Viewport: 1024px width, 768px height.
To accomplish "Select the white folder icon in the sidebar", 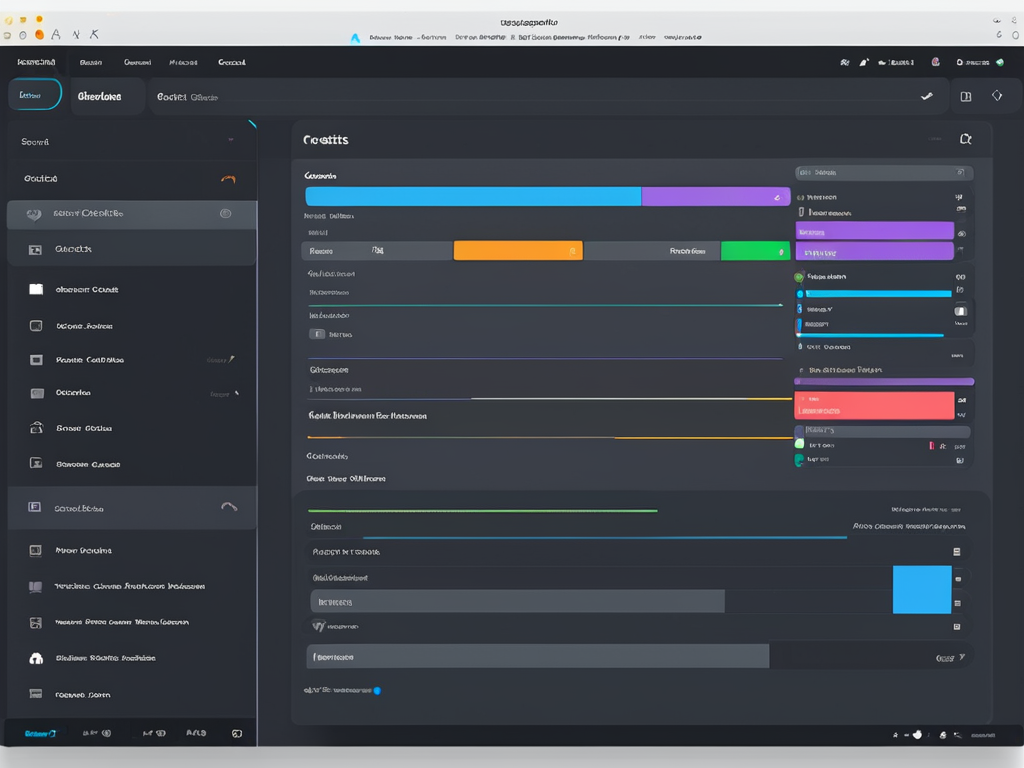I will [x=36, y=289].
